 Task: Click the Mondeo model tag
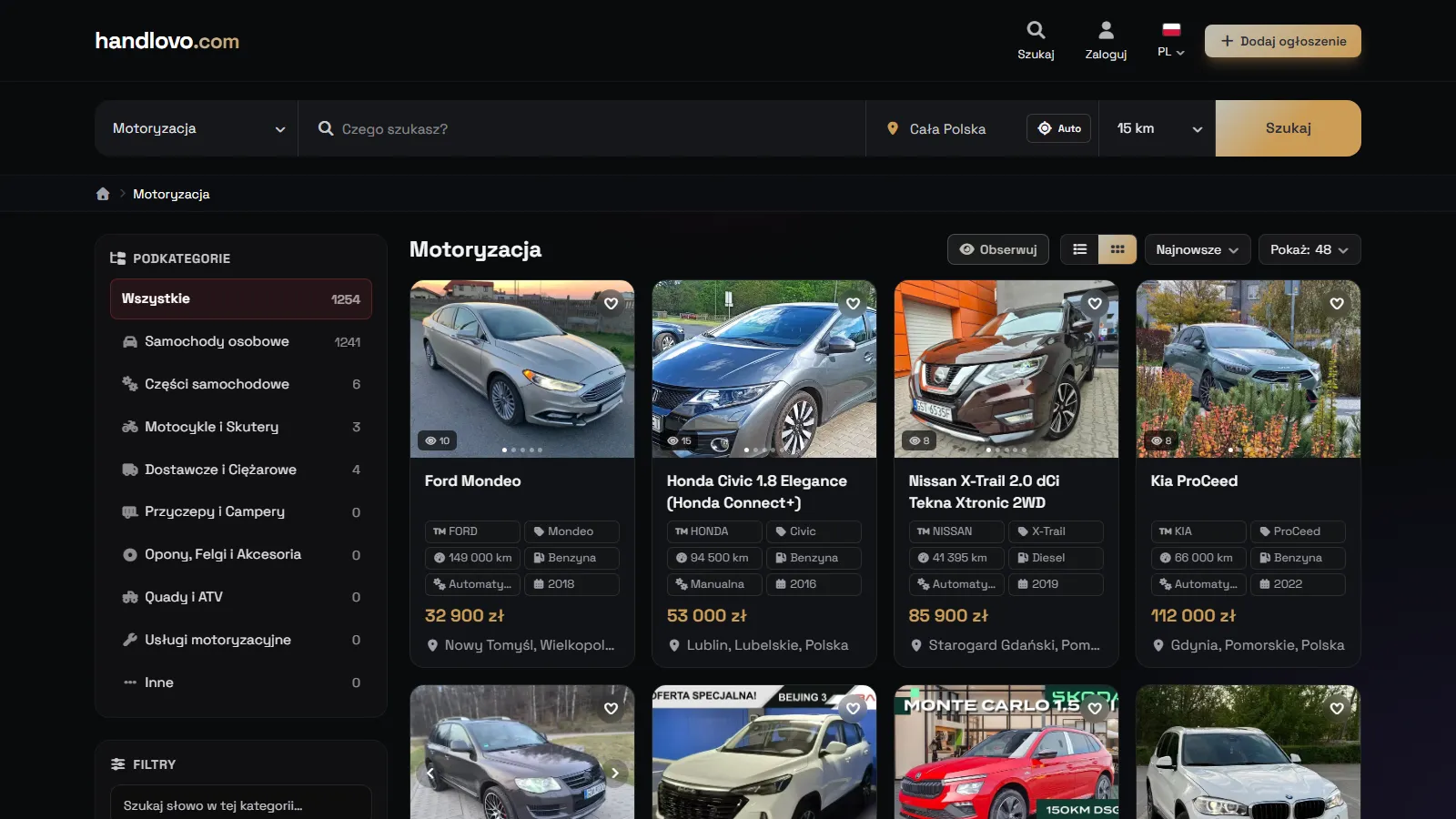tap(571, 531)
